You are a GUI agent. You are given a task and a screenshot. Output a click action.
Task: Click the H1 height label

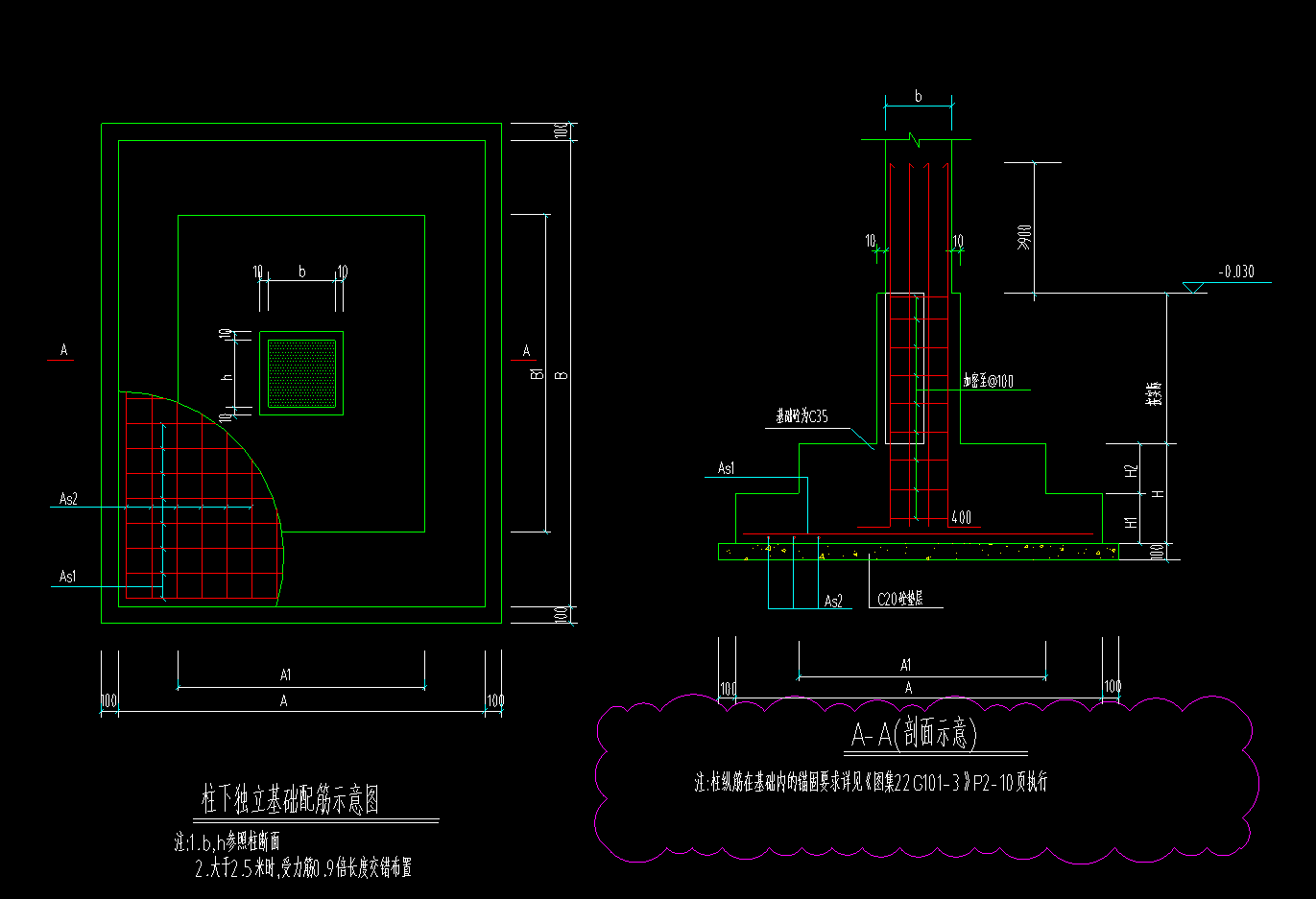(x=1132, y=522)
